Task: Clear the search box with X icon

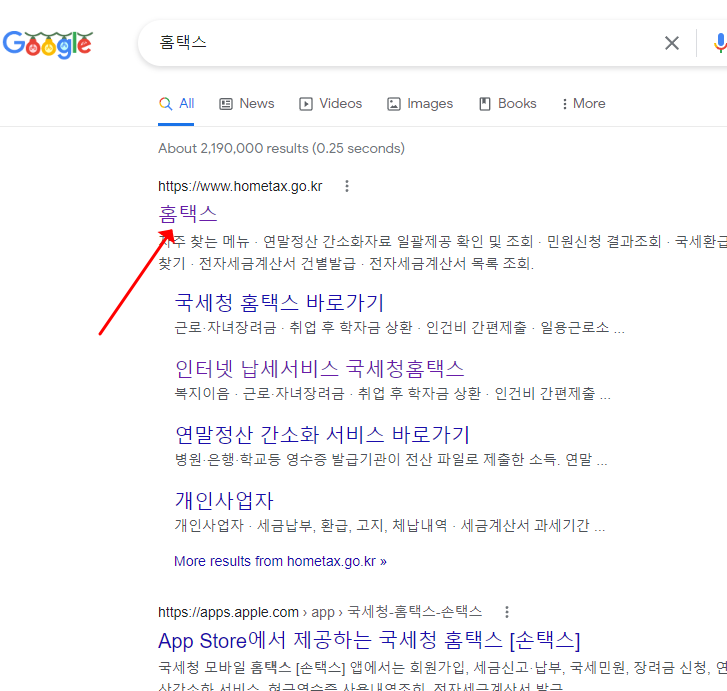Action: point(671,43)
